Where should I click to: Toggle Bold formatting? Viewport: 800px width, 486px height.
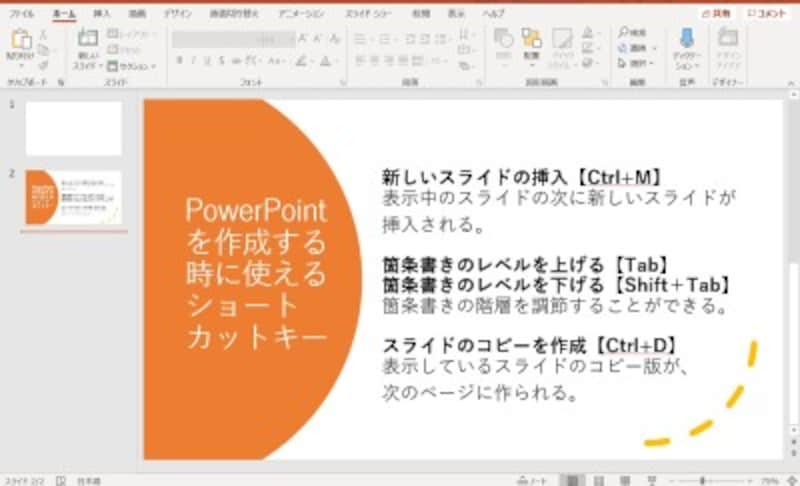(179, 61)
